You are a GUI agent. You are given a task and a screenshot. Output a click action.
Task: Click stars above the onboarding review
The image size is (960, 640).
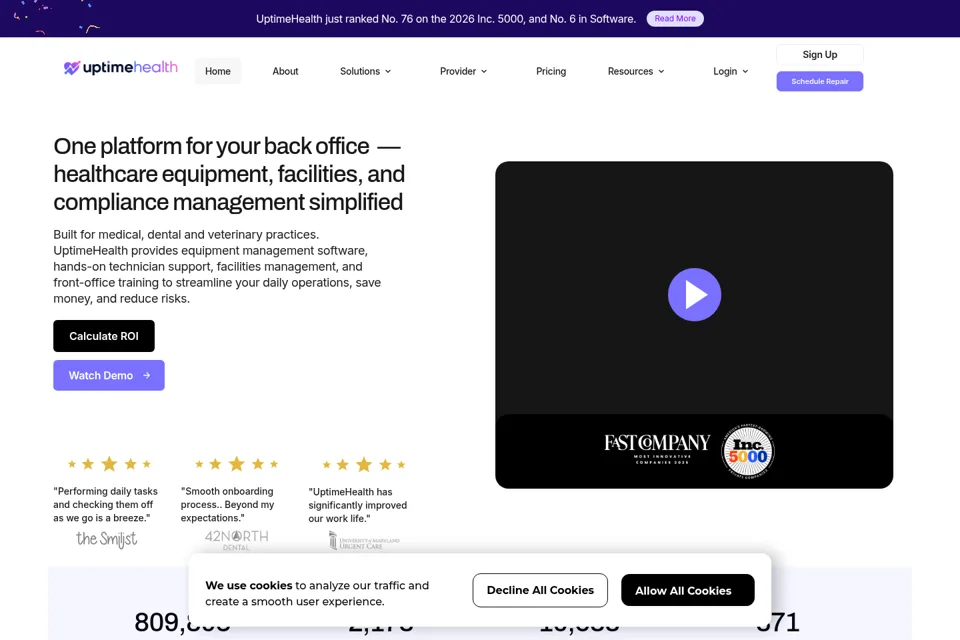[236, 464]
